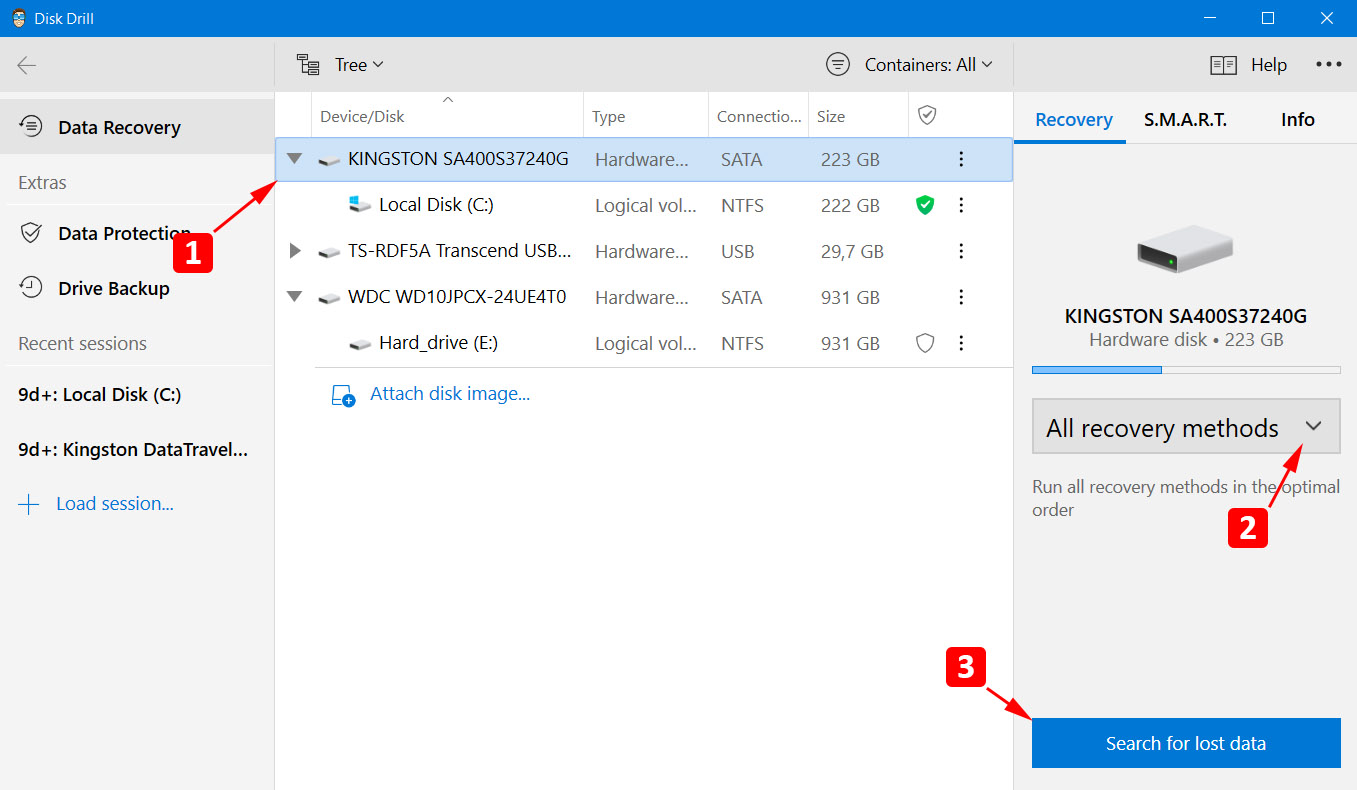The height and width of the screenshot is (790, 1357).
Task: Open the All recovery methods dropdown
Action: pos(1186,428)
